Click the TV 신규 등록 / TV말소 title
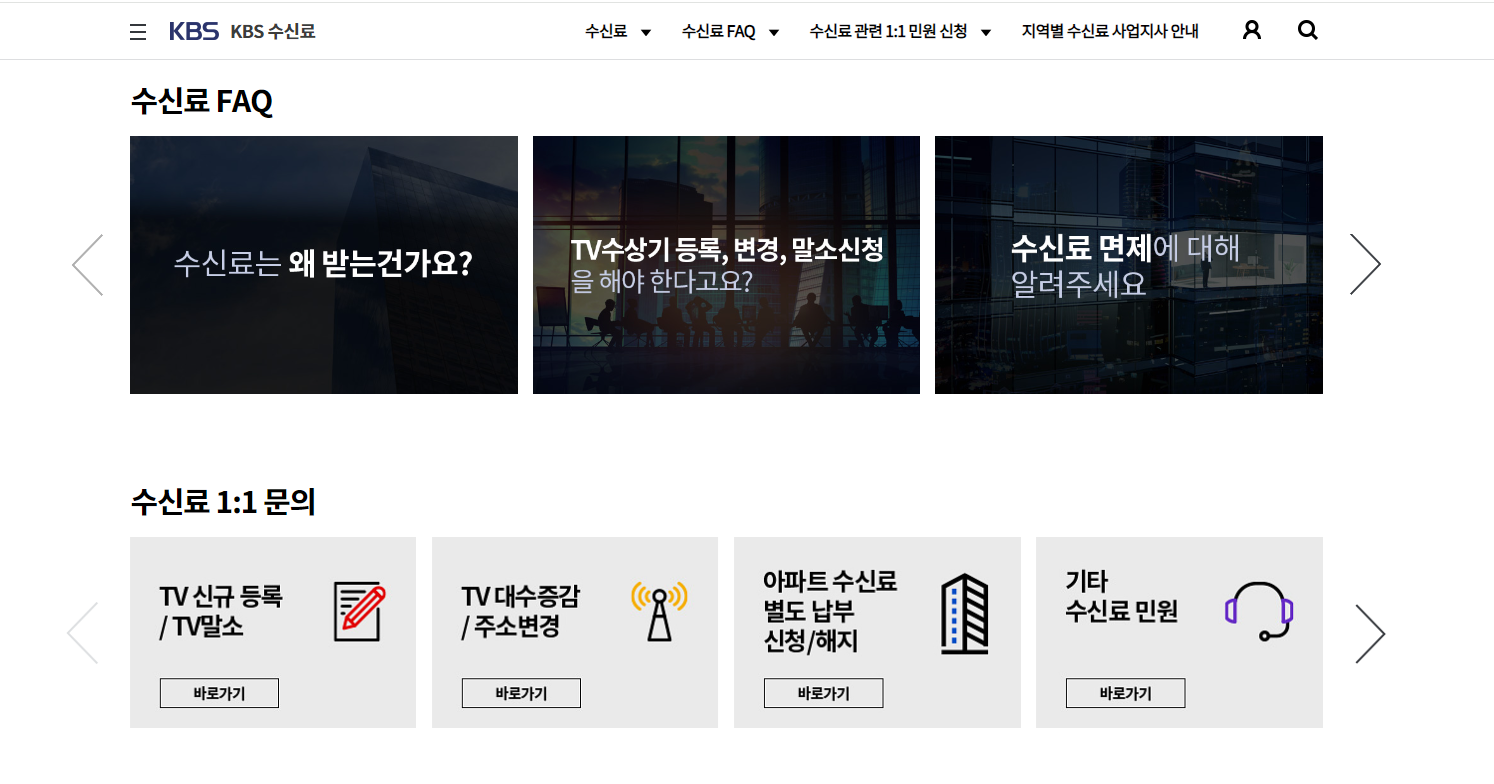 tap(221, 612)
